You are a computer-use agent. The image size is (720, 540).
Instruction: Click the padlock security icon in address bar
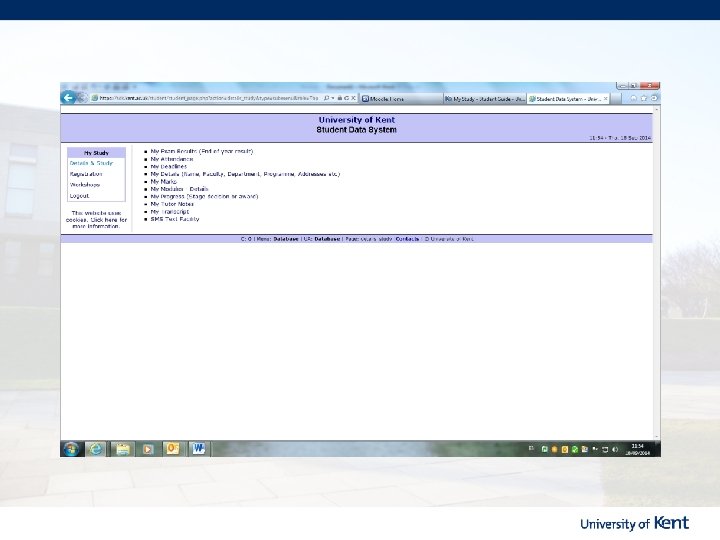coord(340,98)
